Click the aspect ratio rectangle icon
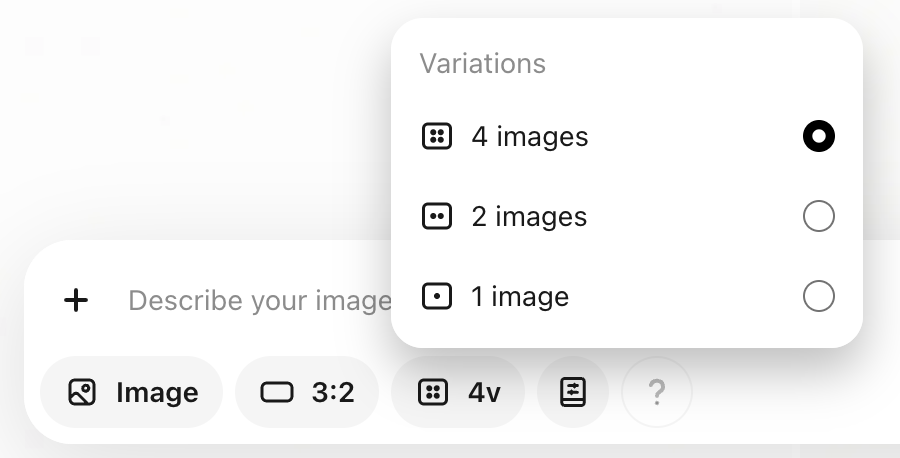 (x=278, y=393)
